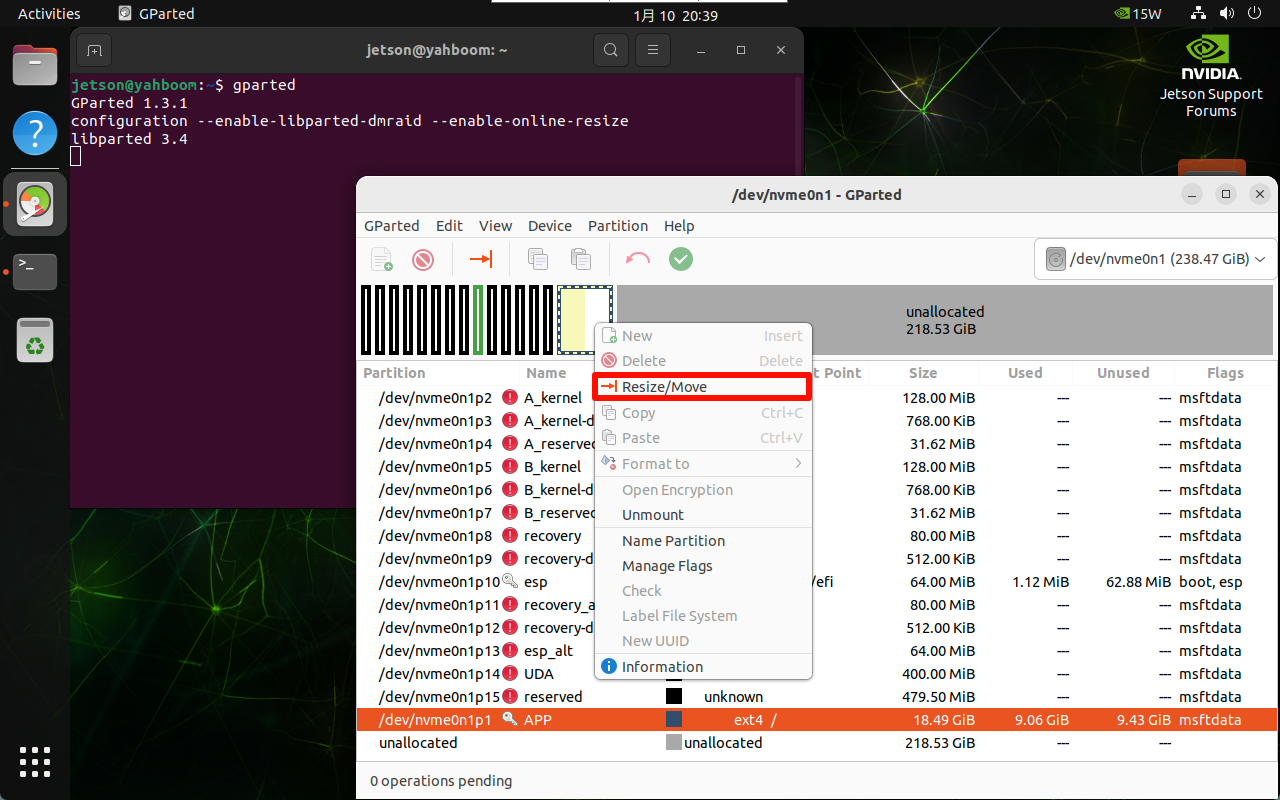
Task: Click the Undo Last Operation arrow icon
Action: 637,259
